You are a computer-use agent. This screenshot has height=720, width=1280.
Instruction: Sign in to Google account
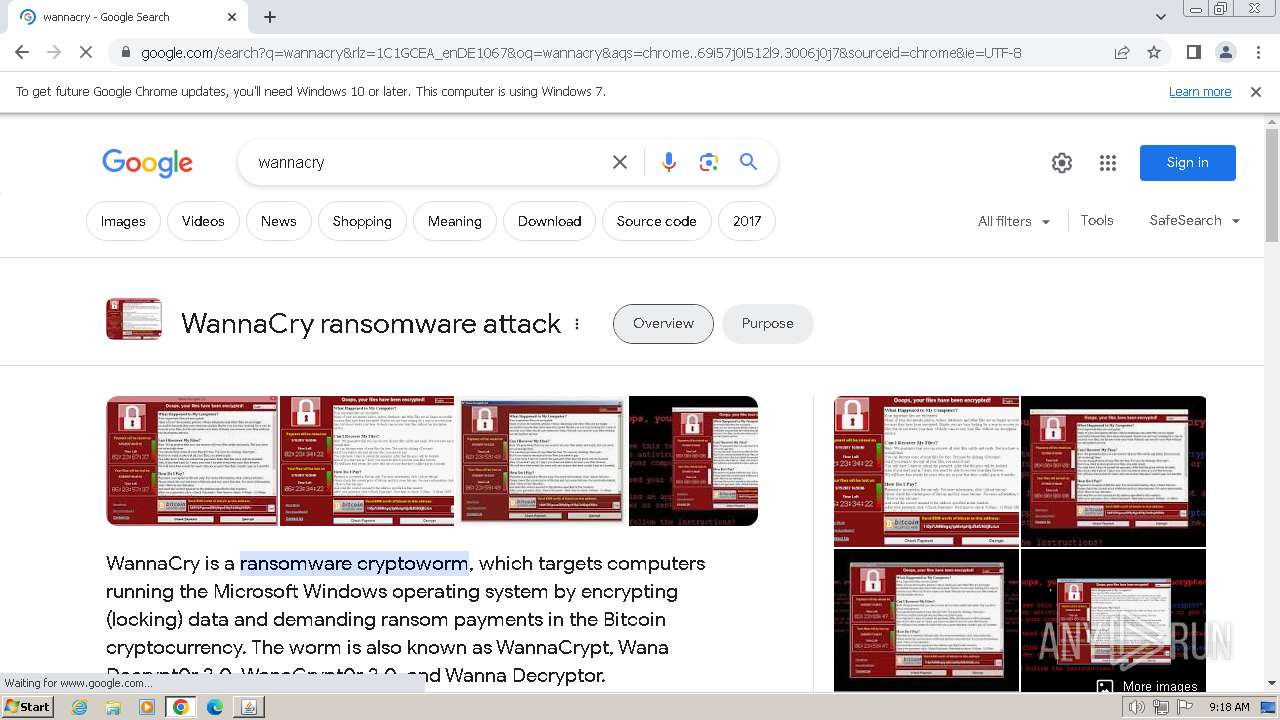[1188, 163]
